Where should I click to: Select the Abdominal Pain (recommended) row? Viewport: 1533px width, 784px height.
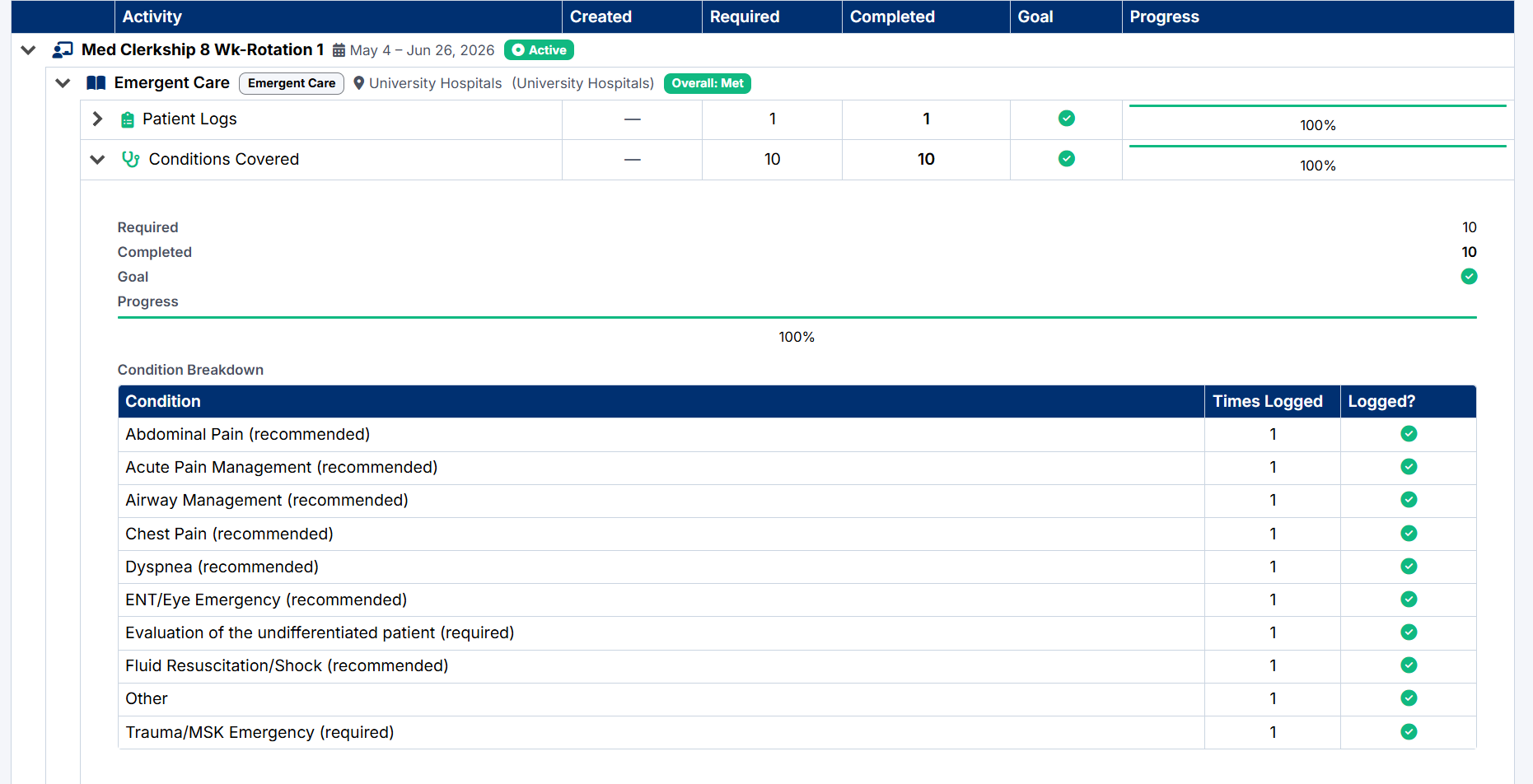(797, 434)
